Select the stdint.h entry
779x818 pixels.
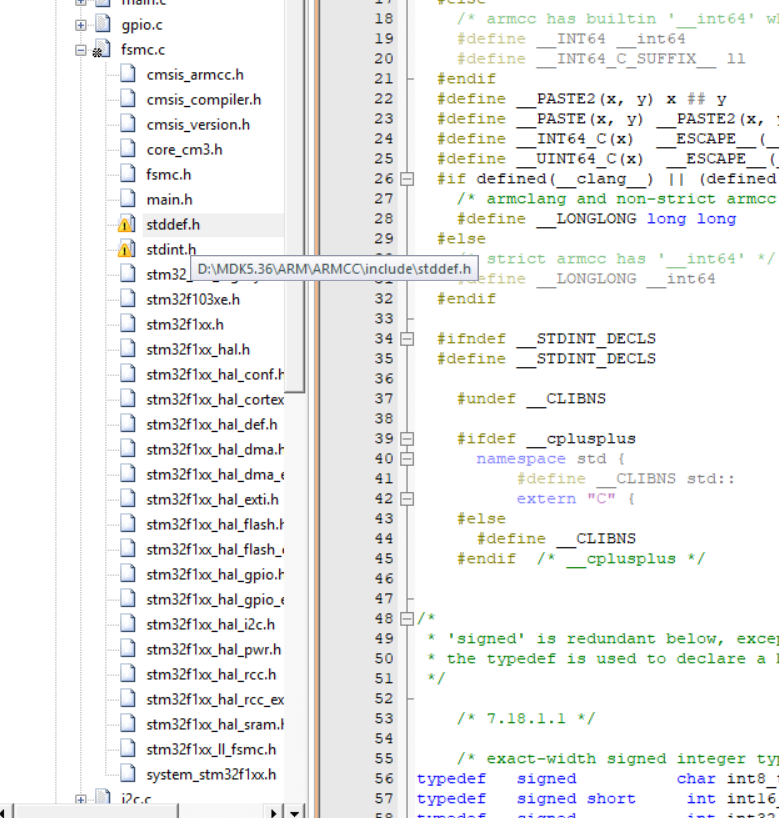[171, 249]
